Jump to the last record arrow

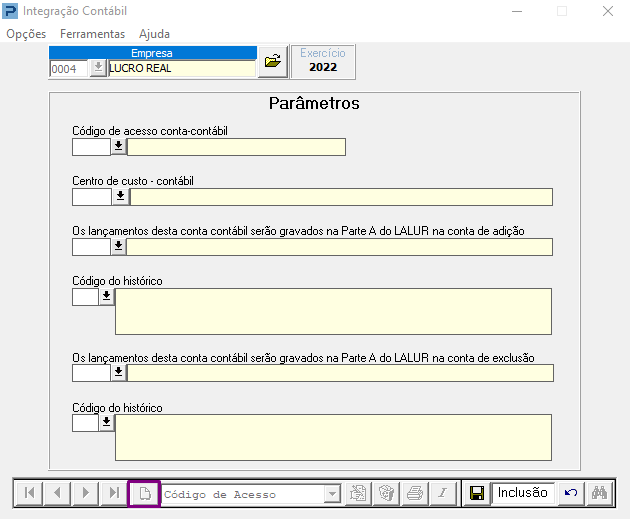pos(114,493)
